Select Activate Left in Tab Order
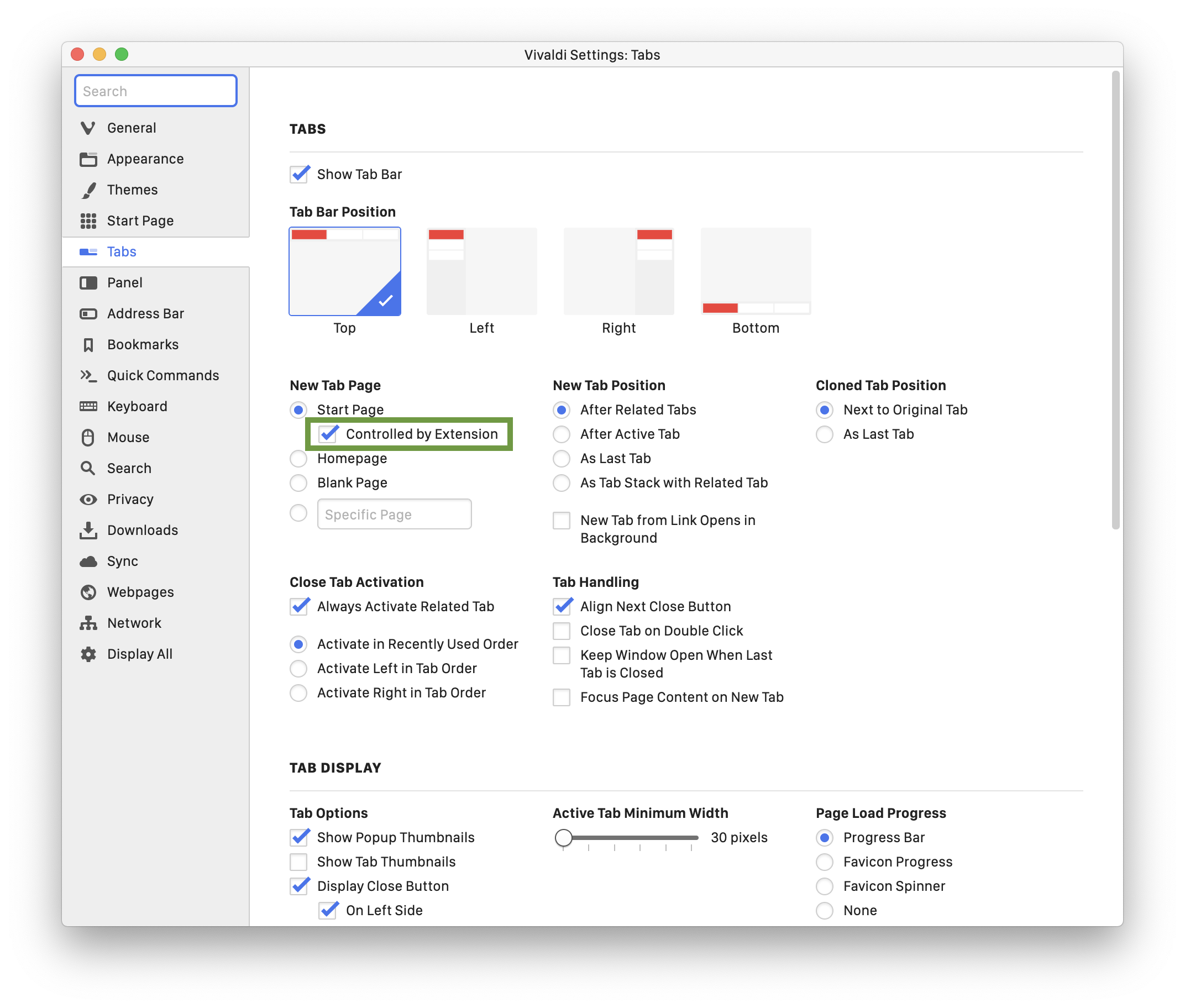 pos(298,669)
